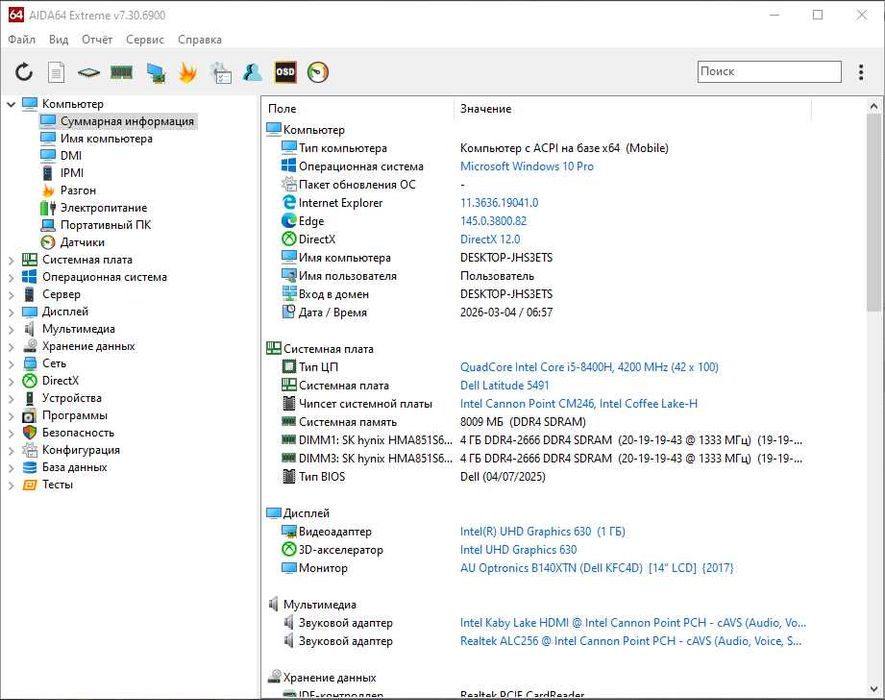Select the DMI tree item
Image resolution: width=885 pixels, height=700 pixels.
coord(71,155)
